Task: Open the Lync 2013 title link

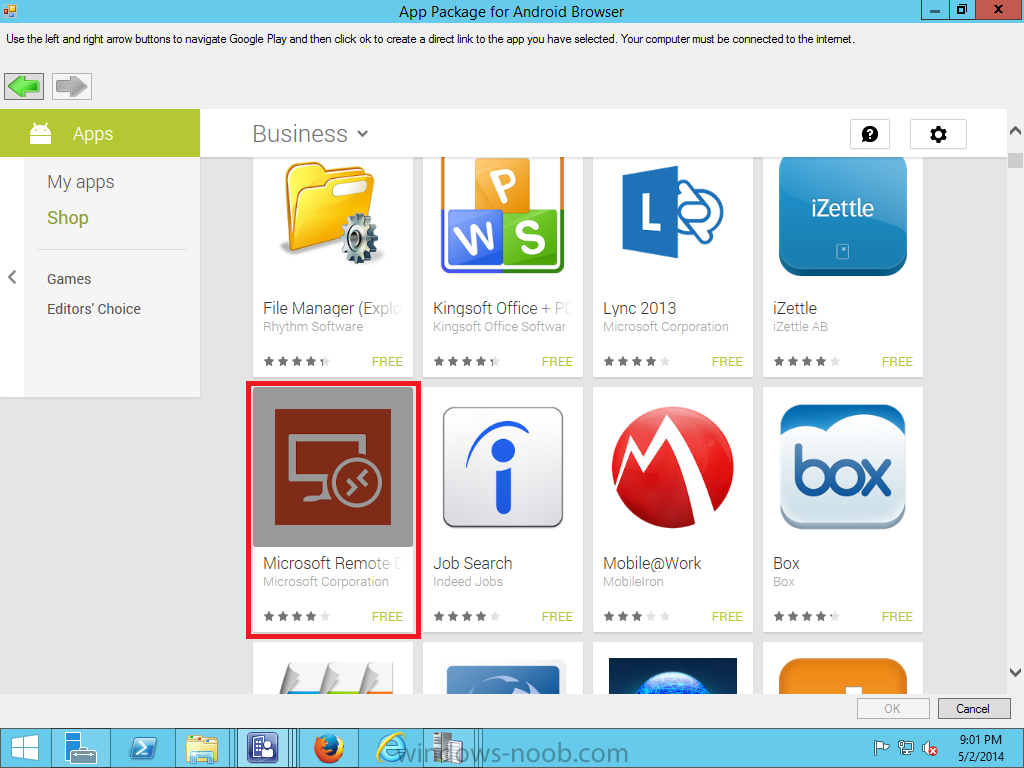Action: pyautogui.click(x=639, y=308)
